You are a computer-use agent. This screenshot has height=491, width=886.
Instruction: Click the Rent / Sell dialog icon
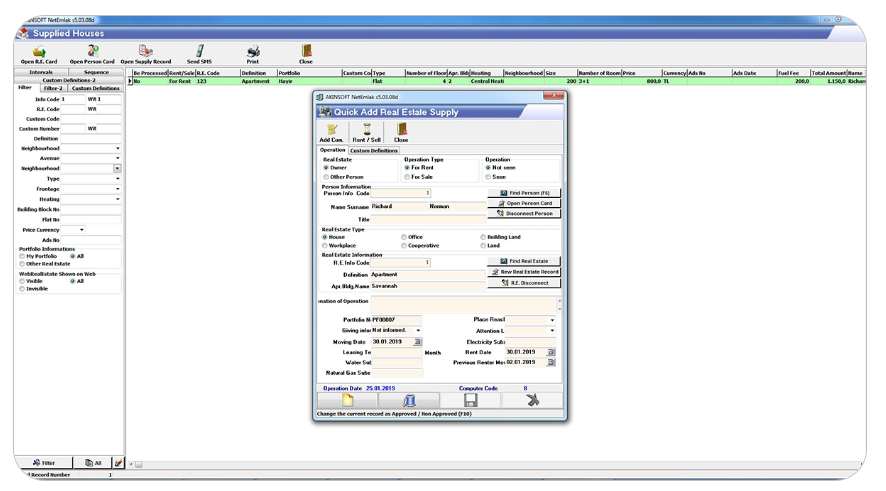pyautogui.click(x=367, y=133)
